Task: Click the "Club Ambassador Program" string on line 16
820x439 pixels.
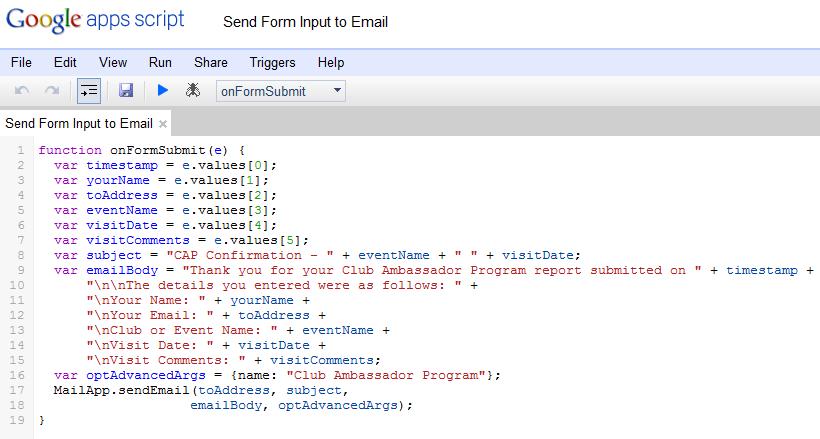Action: [385, 375]
